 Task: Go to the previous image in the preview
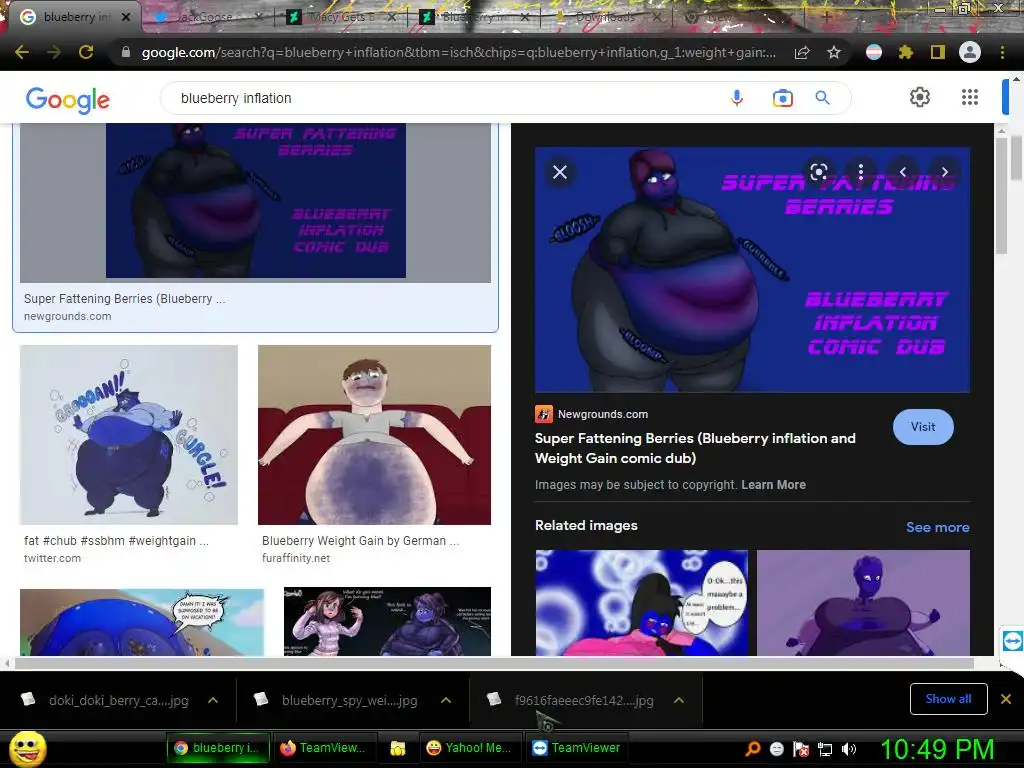(903, 172)
